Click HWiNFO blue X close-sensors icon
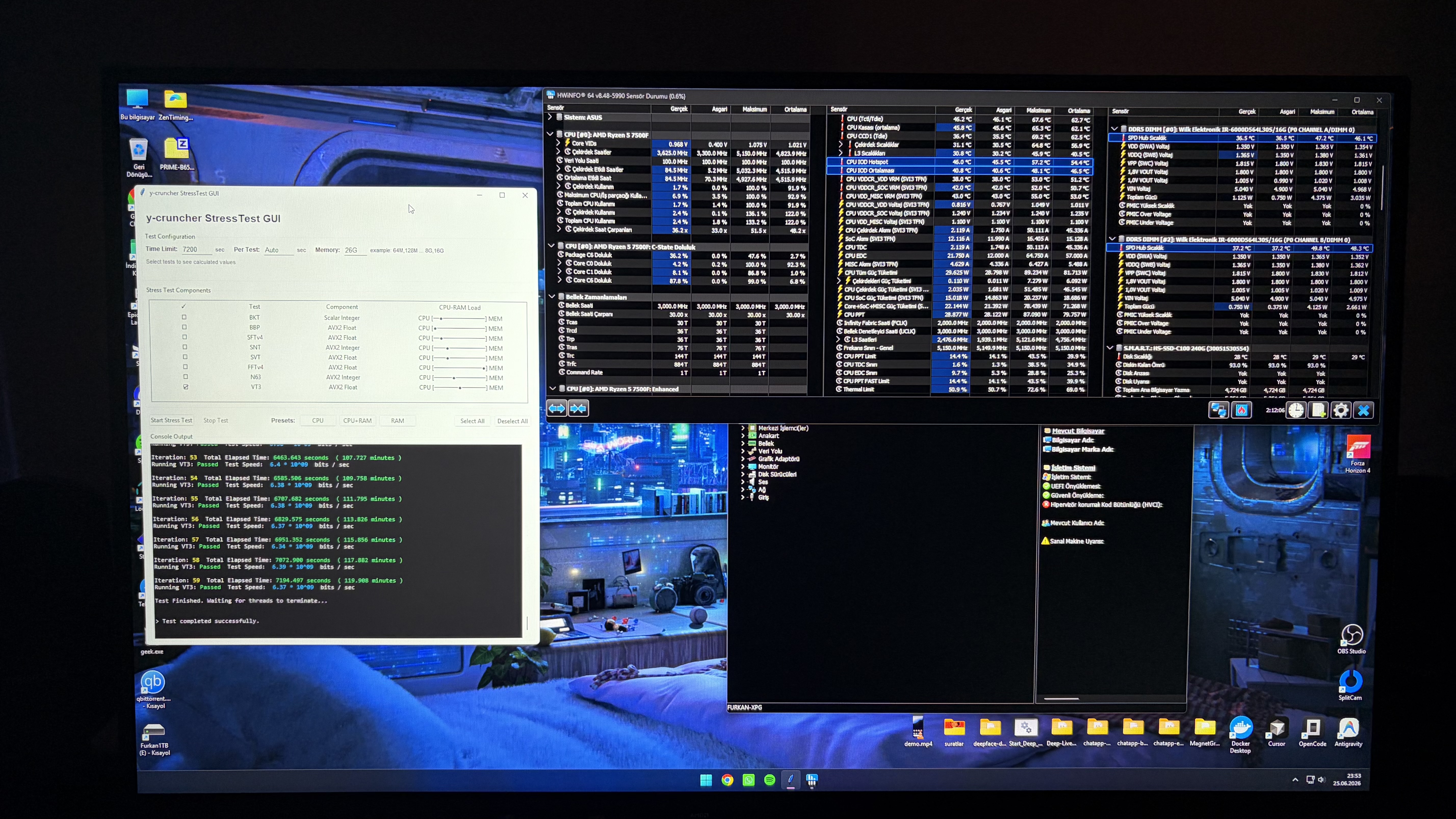 (1363, 410)
